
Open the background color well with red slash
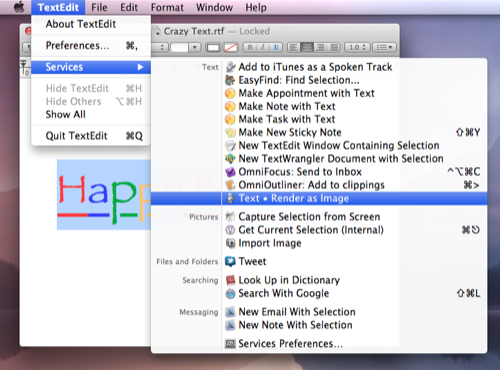click(231, 47)
